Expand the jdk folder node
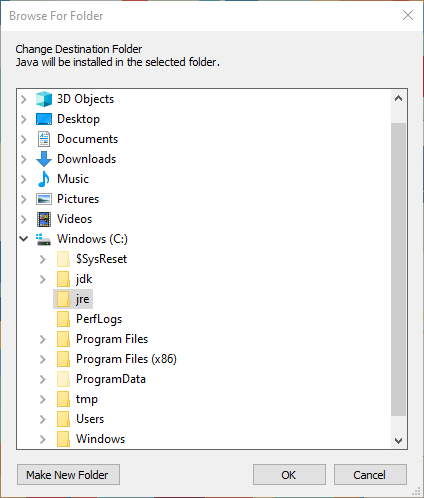Image resolution: width=424 pixels, height=498 pixels. [x=43, y=279]
